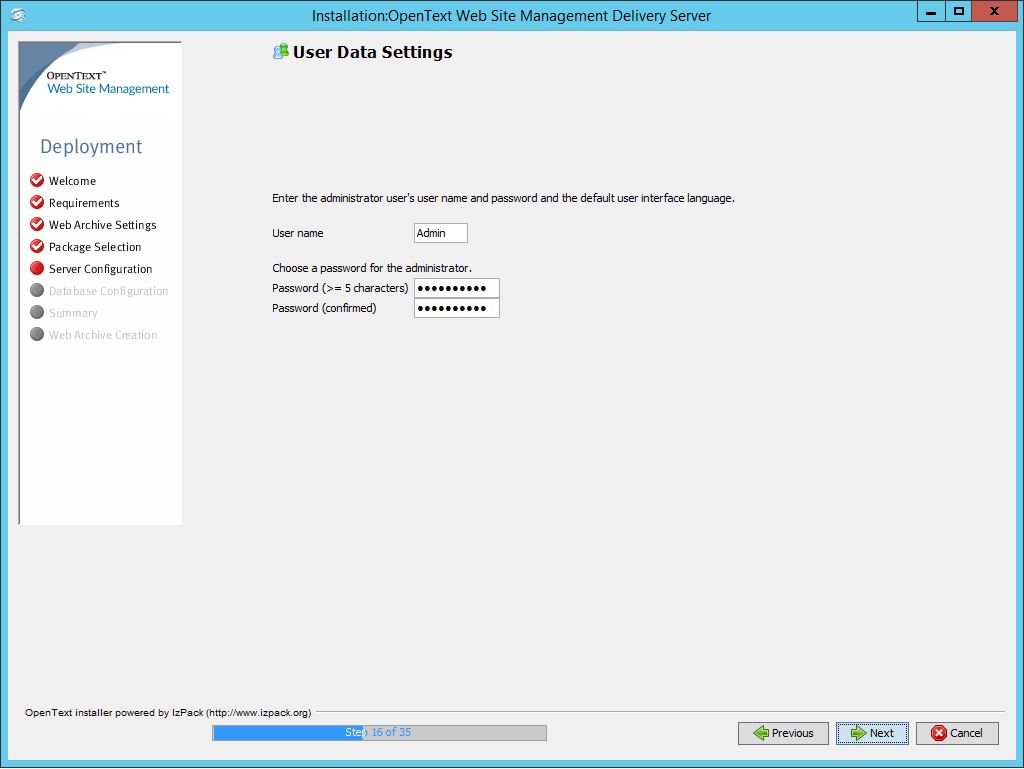Click the step 16 of 35 progress bar
Image resolution: width=1024 pixels, height=769 pixels.
(379, 732)
